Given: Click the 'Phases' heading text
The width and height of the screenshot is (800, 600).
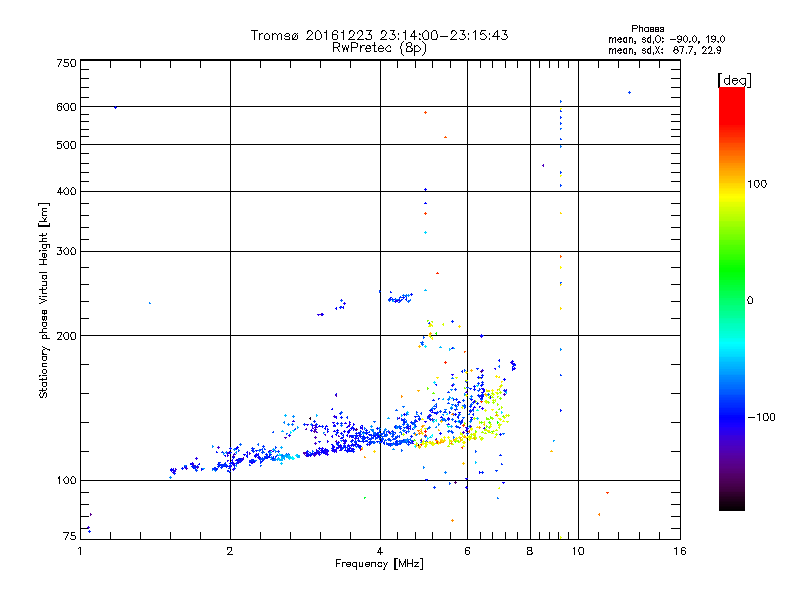Looking at the screenshot, I should click(x=647, y=29).
